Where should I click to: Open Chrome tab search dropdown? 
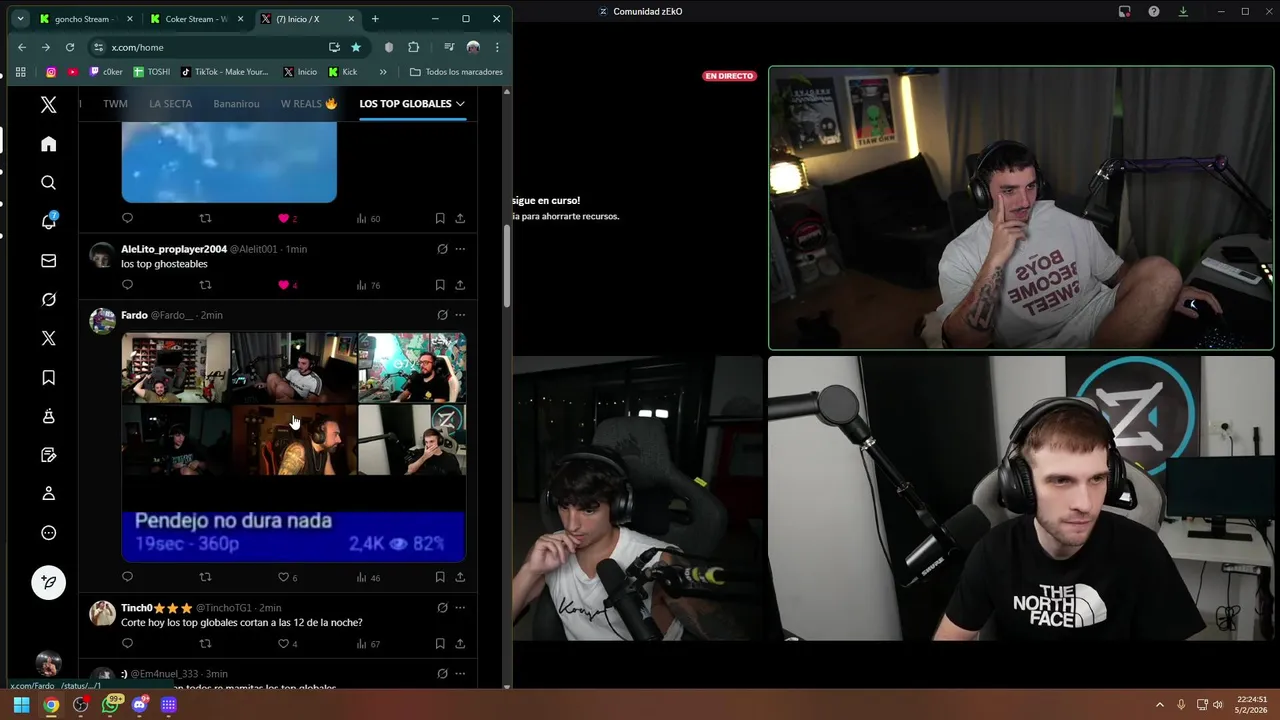[20, 19]
